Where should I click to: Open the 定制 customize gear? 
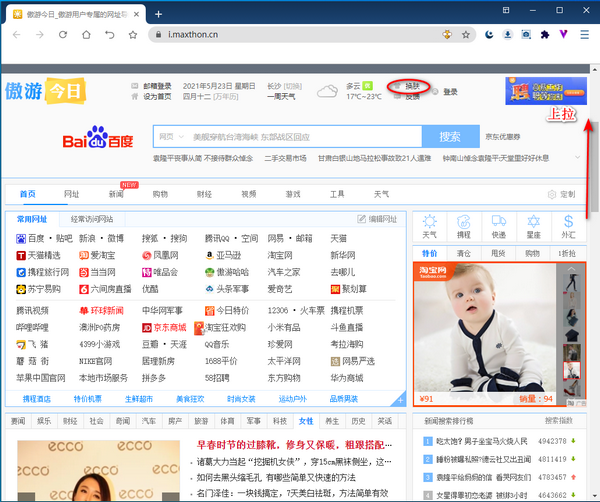(x=562, y=194)
